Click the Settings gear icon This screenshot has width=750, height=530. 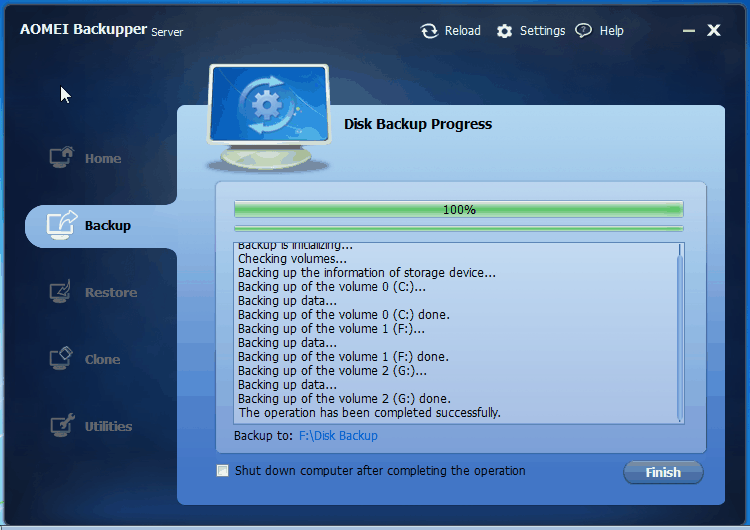(504, 31)
